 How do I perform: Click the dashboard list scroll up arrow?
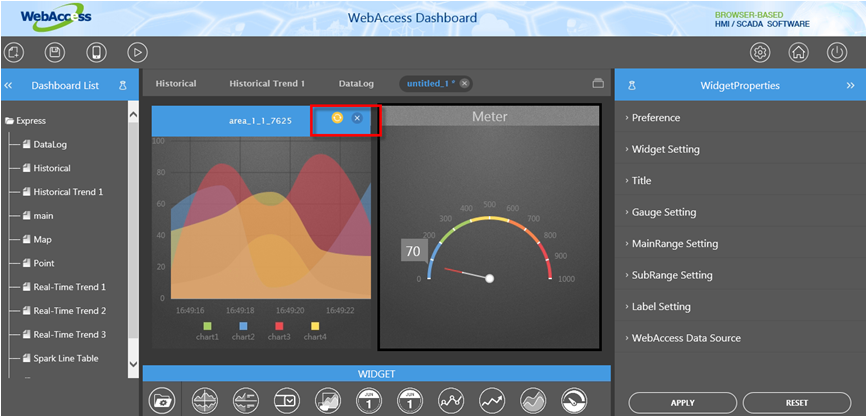[133, 114]
